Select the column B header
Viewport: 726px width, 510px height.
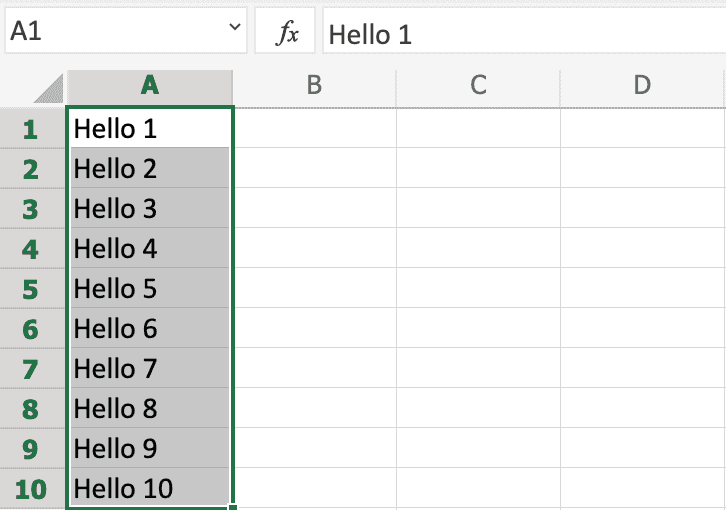pyautogui.click(x=314, y=86)
